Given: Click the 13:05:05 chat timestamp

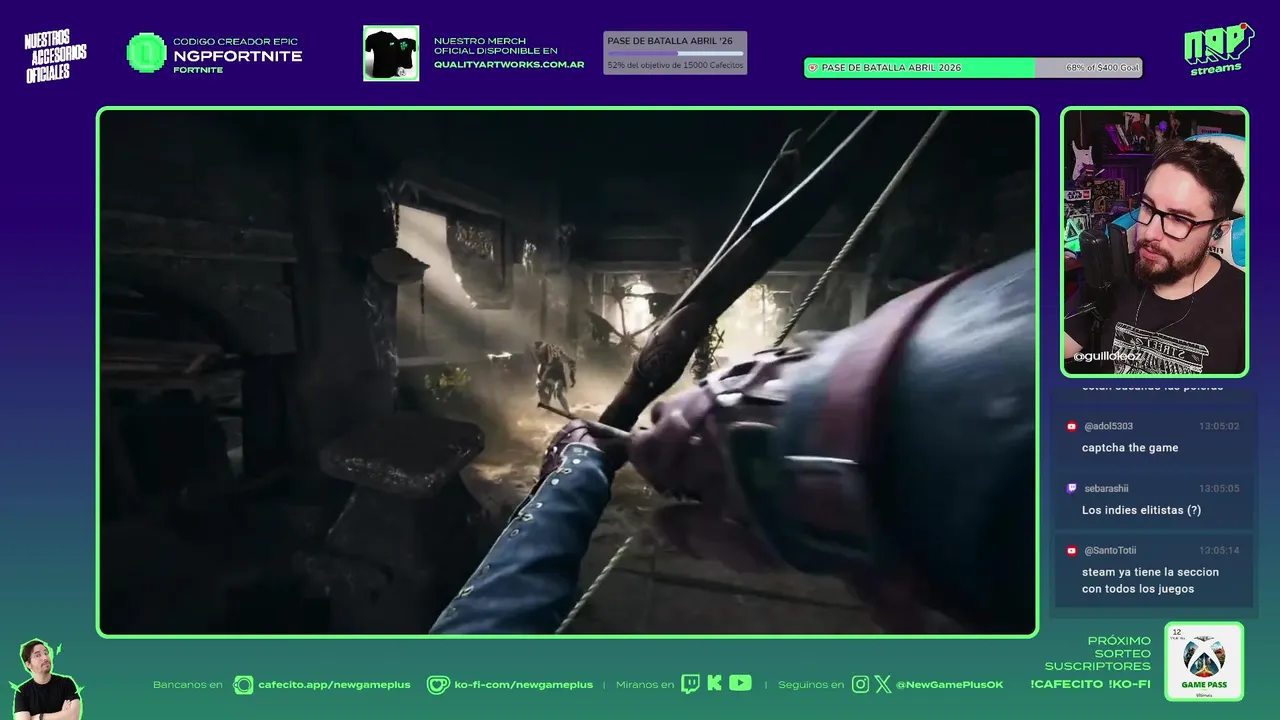Looking at the screenshot, I should click(x=1219, y=488).
